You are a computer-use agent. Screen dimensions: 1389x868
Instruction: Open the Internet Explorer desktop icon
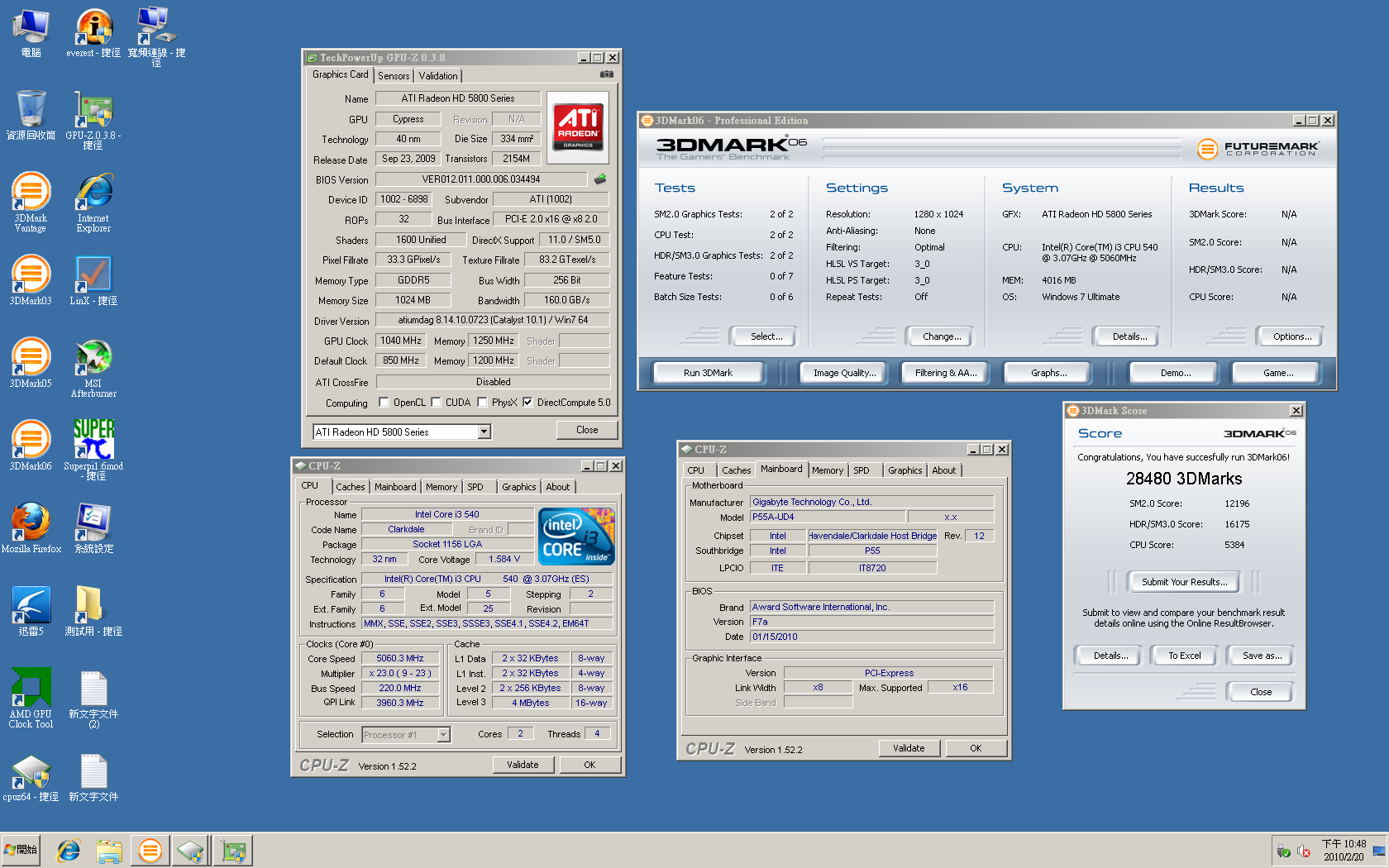pos(93,203)
